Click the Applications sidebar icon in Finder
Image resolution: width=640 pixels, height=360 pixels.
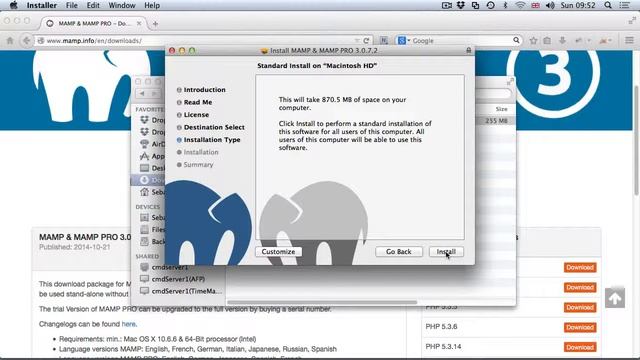click(x=144, y=156)
